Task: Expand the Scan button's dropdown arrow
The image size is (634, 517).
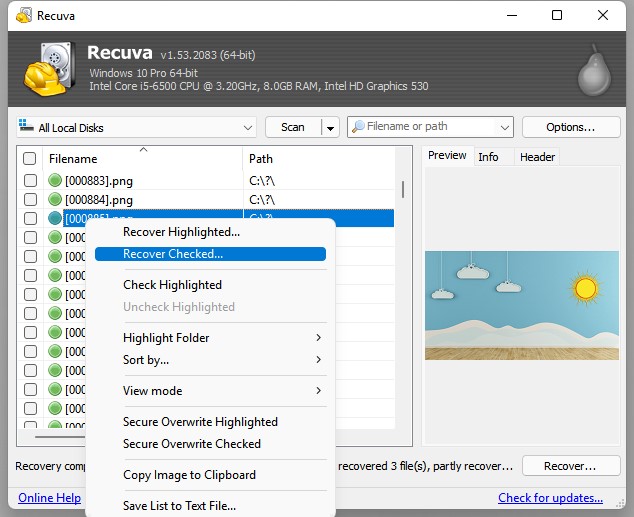Action: pyautogui.click(x=330, y=127)
